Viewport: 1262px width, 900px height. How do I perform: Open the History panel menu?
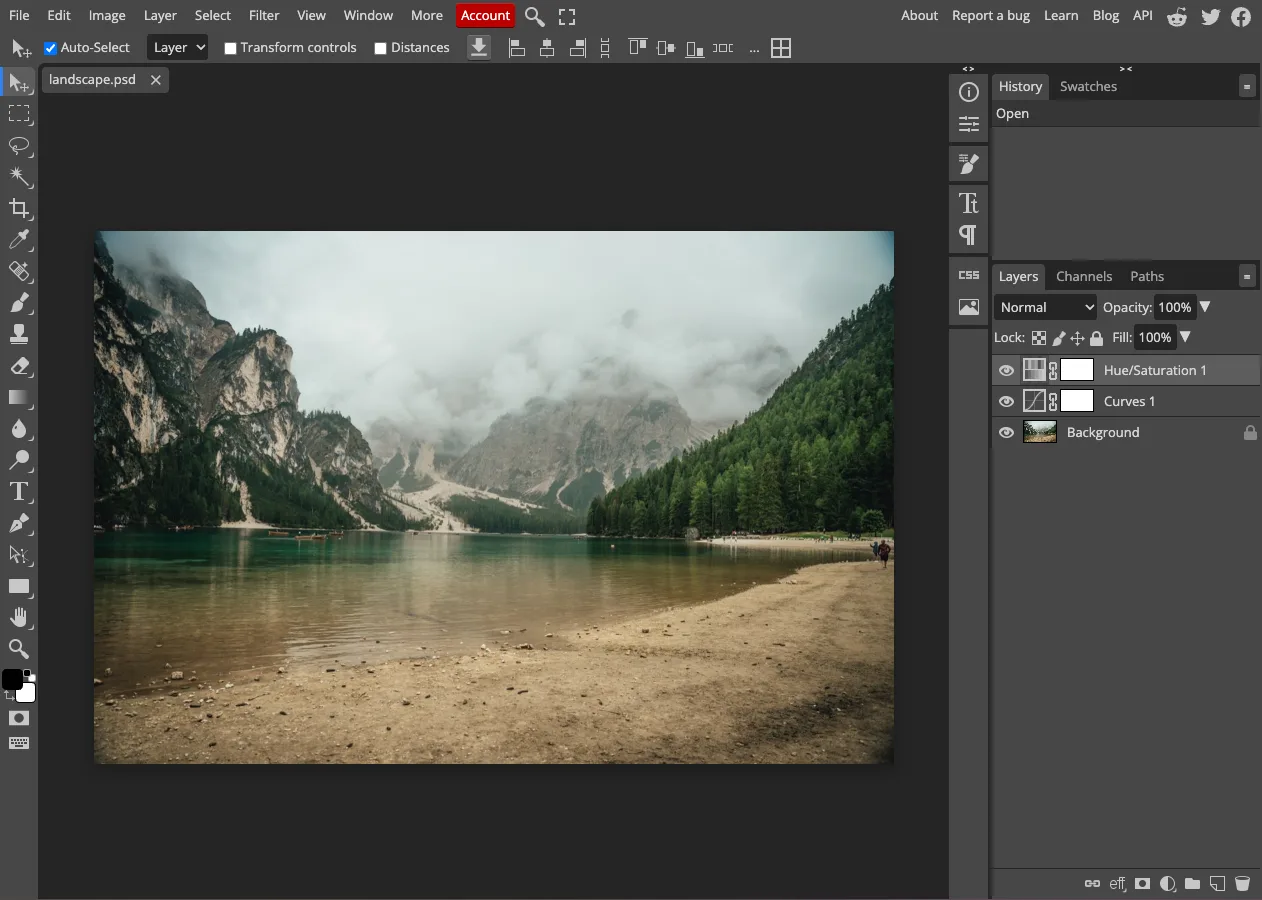1247,86
